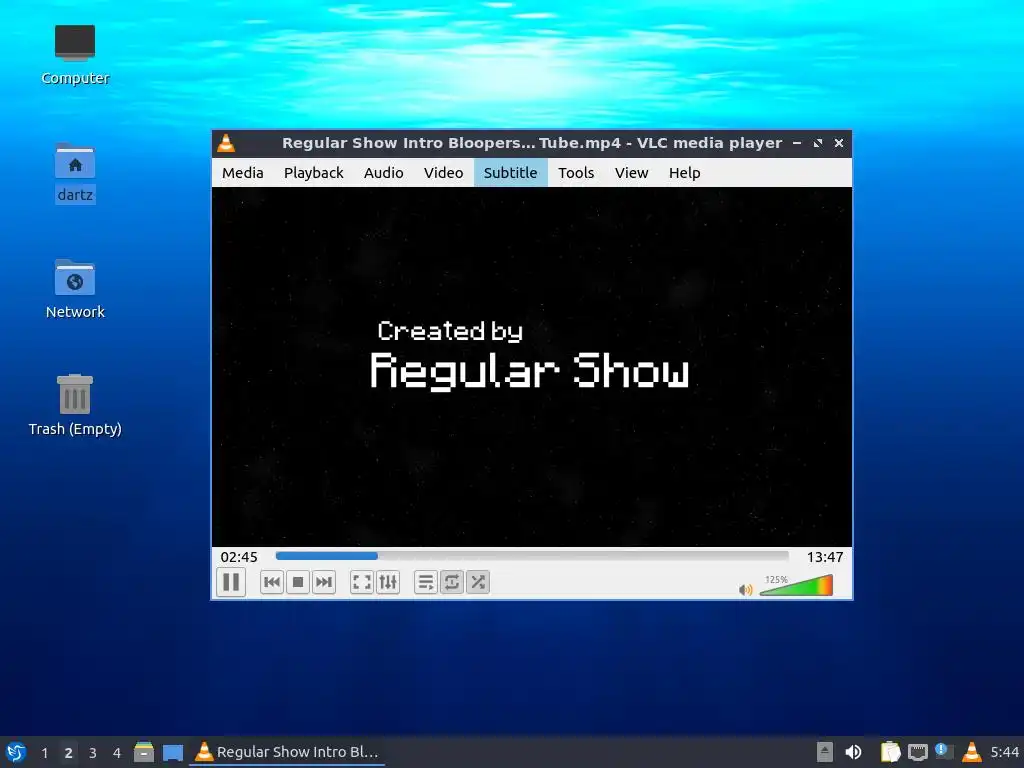Close the VLC media player window
Image resolution: width=1024 pixels, height=768 pixels.
tap(839, 143)
